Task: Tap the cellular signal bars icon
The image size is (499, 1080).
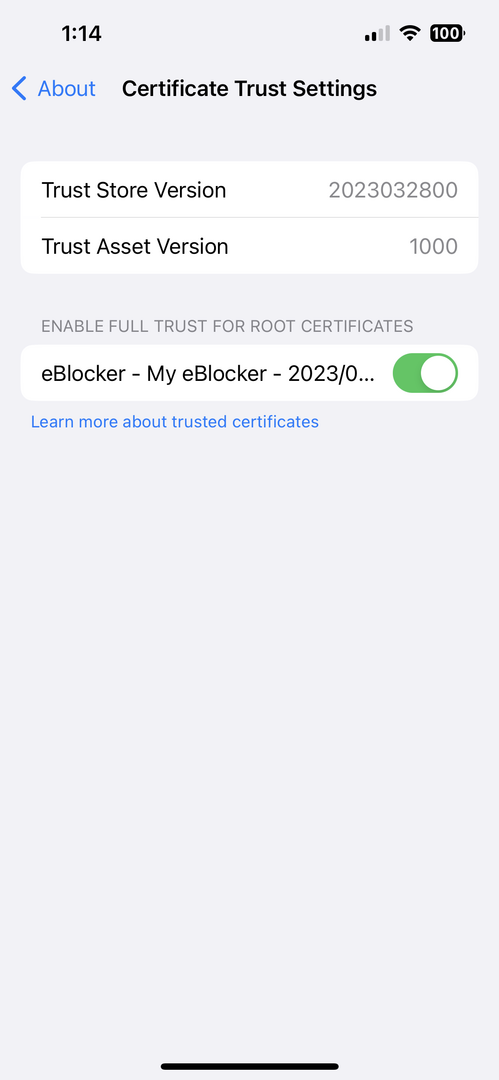Action: point(377,33)
